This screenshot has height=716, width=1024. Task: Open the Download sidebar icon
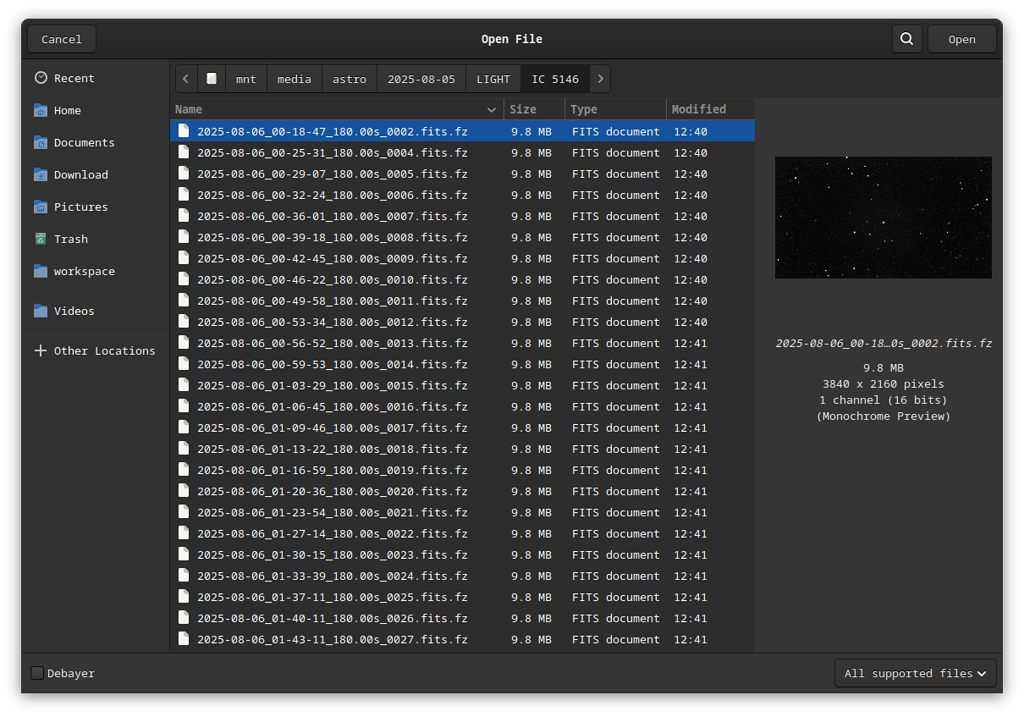click(42, 174)
